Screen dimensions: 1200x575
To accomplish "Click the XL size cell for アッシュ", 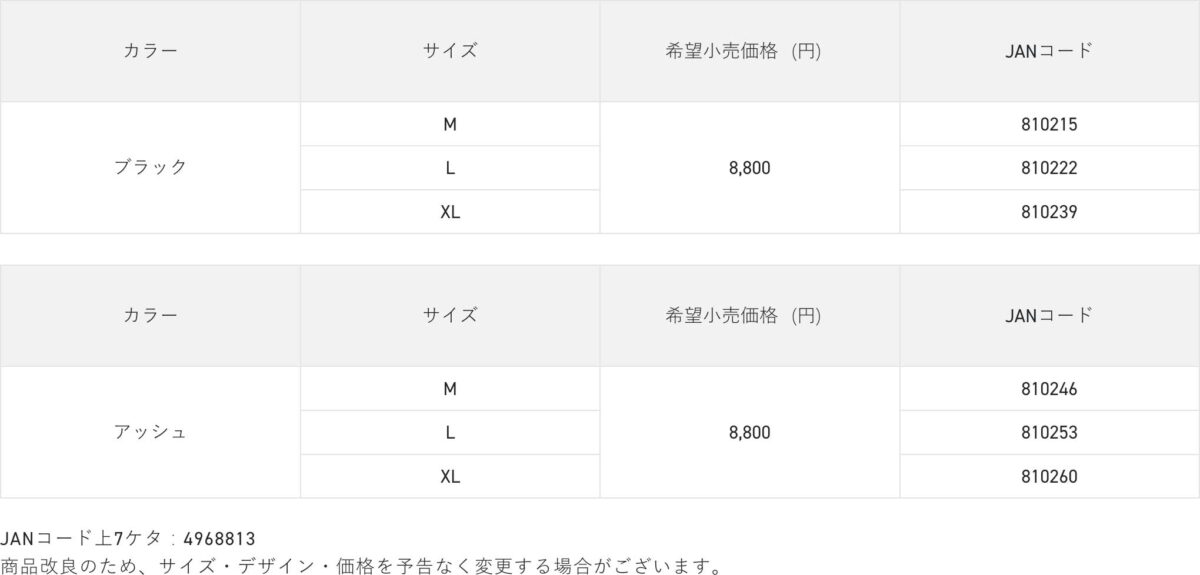I will click(x=450, y=477).
